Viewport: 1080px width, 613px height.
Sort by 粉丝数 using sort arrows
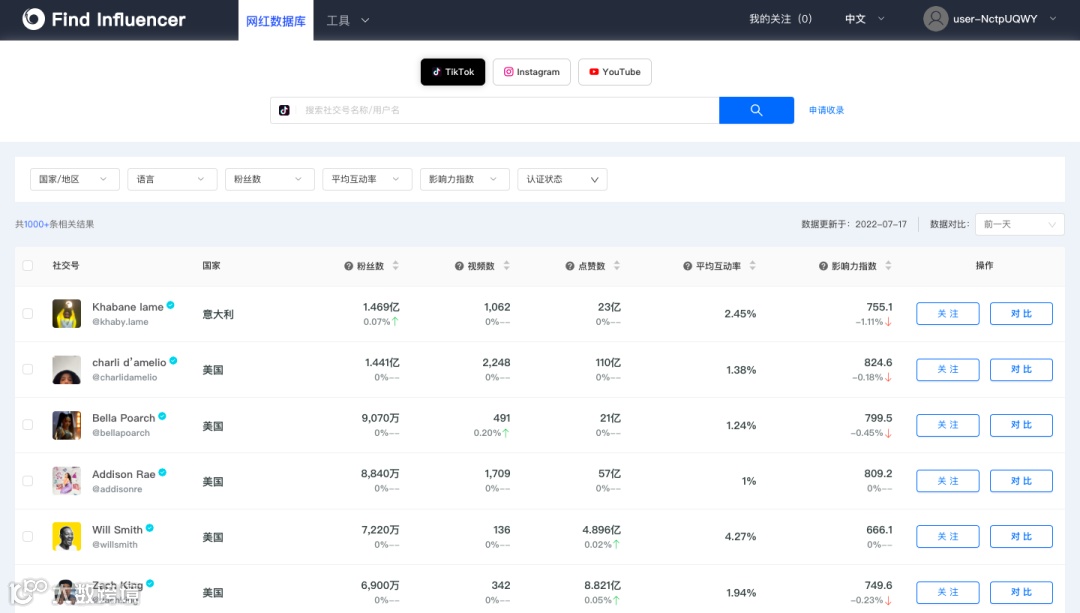click(395, 266)
